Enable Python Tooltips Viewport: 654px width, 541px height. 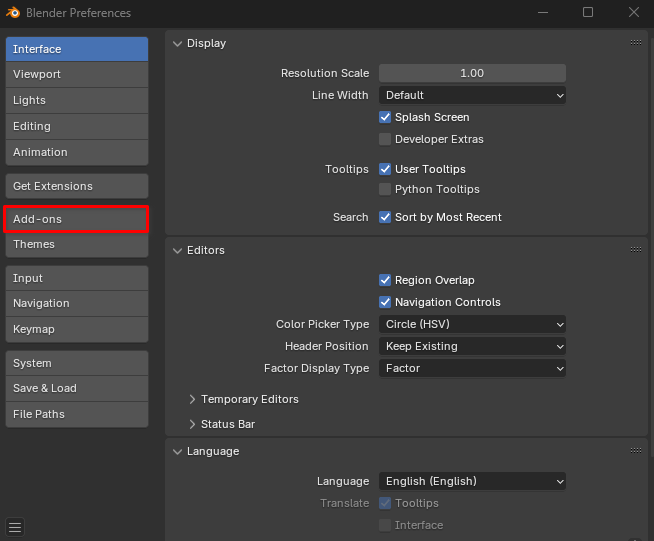(385, 189)
